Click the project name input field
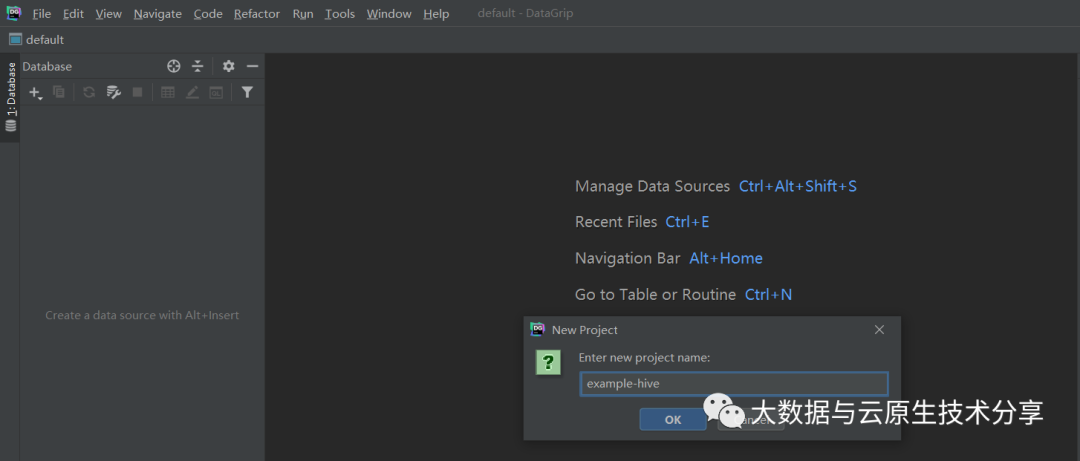The height and width of the screenshot is (461, 1080). (734, 384)
